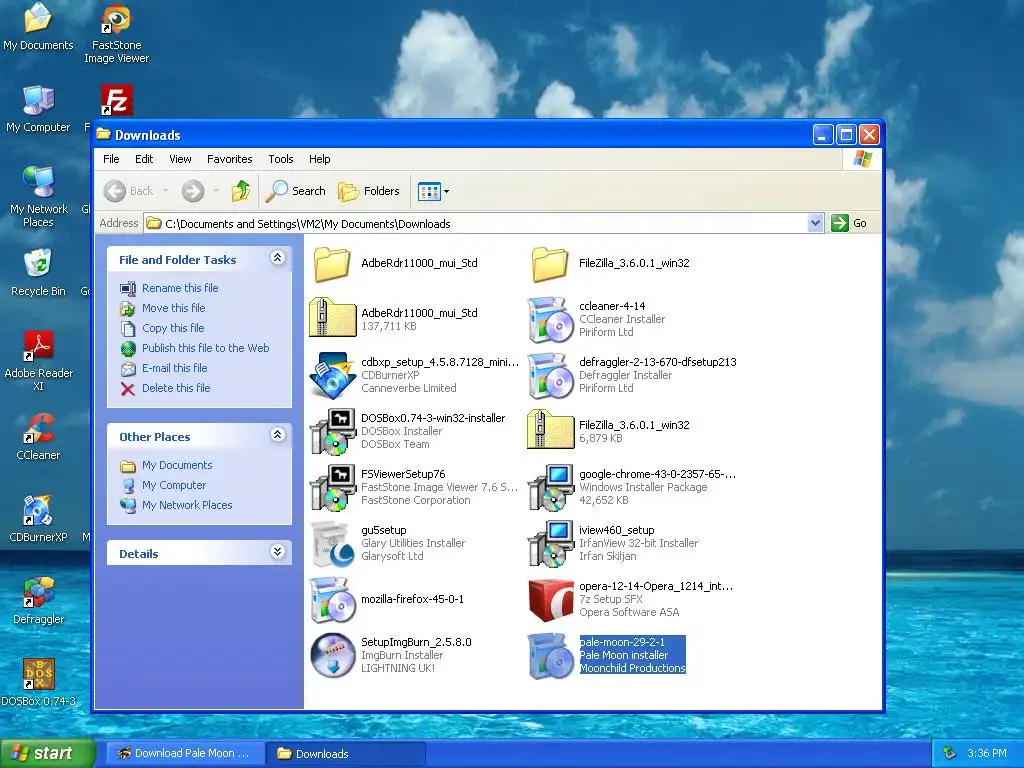Open the Help menu

[x=319, y=159]
